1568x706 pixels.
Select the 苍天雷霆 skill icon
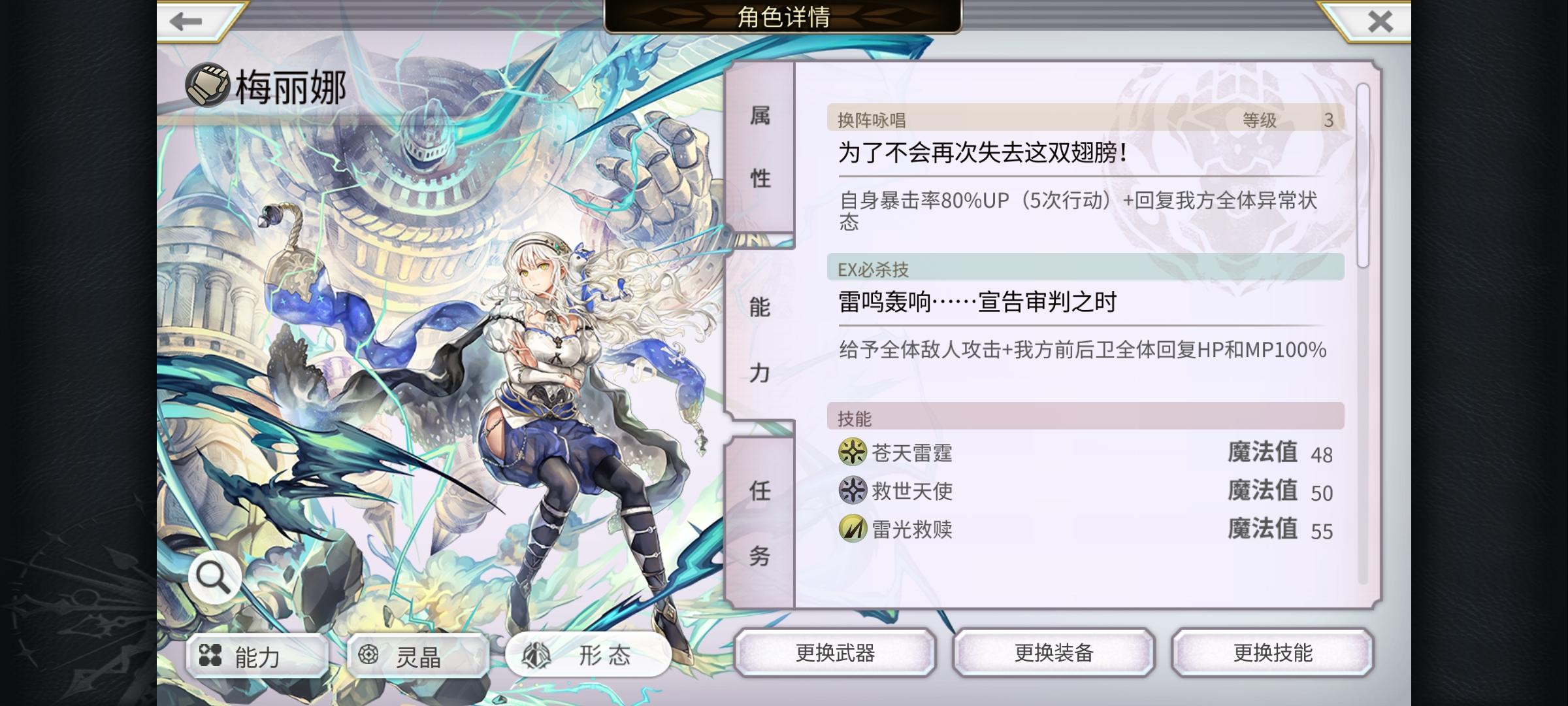[x=853, y=452]
